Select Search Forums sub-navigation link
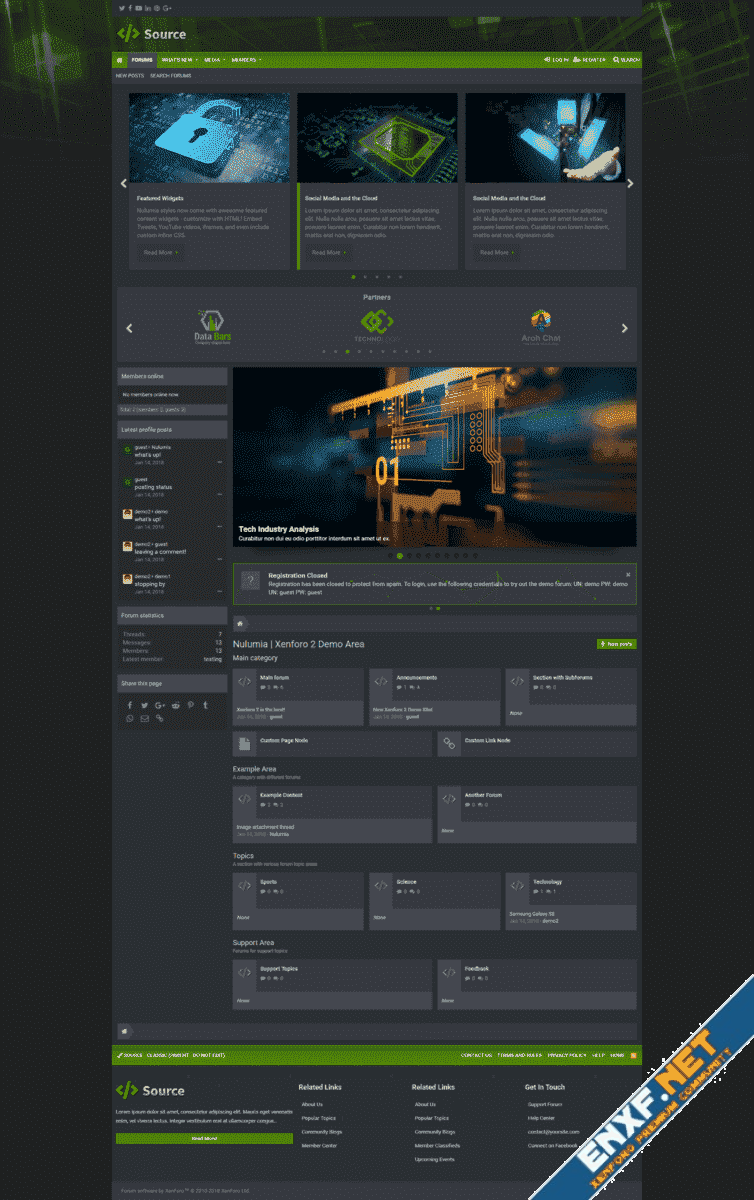Screen dimensions: 754x1200 tap(170, 76)
